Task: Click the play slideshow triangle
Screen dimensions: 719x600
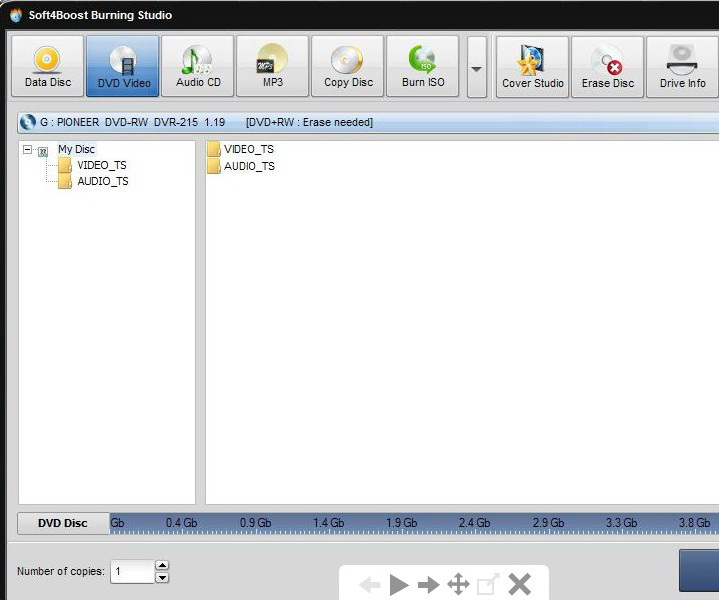Action: click(x=399, y=585)
